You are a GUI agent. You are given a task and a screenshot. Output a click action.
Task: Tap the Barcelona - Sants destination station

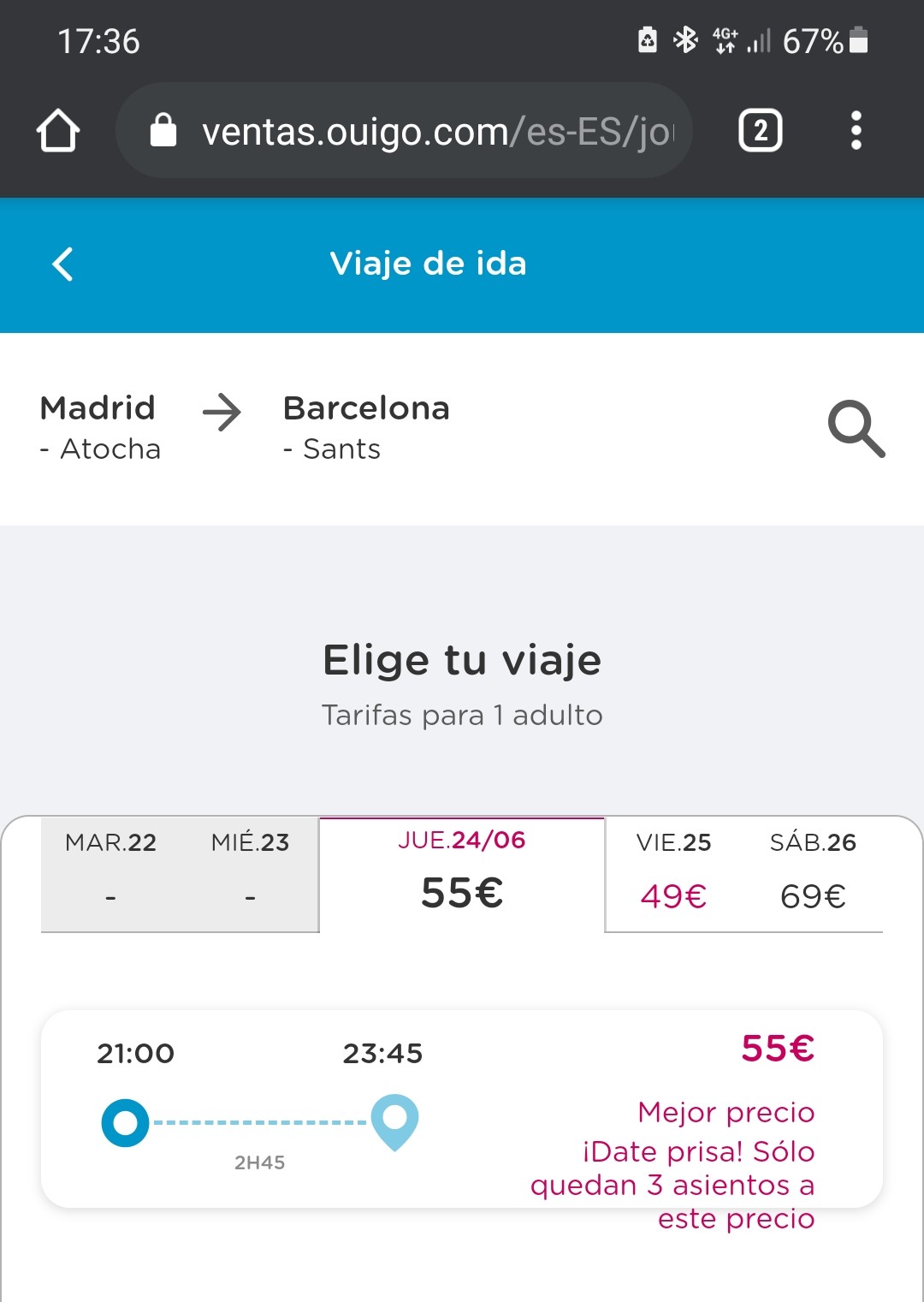coord(366,427)
